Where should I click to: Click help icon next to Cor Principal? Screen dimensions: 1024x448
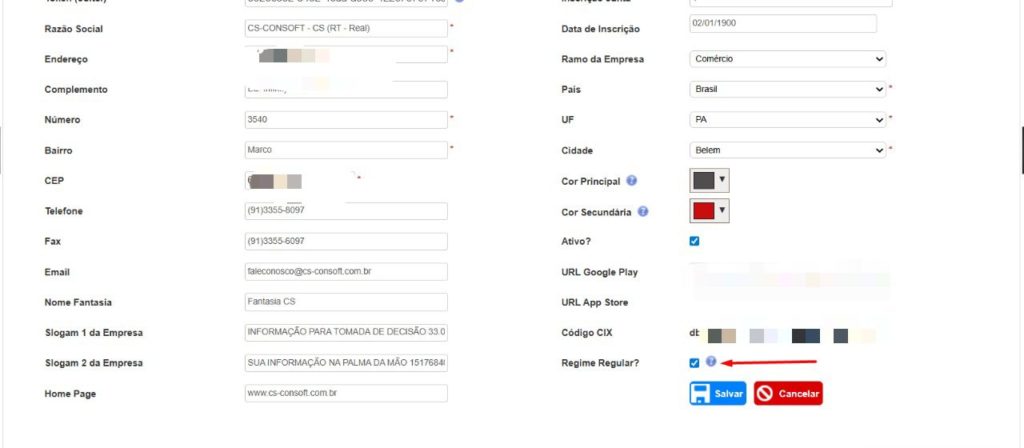[631, 181]
